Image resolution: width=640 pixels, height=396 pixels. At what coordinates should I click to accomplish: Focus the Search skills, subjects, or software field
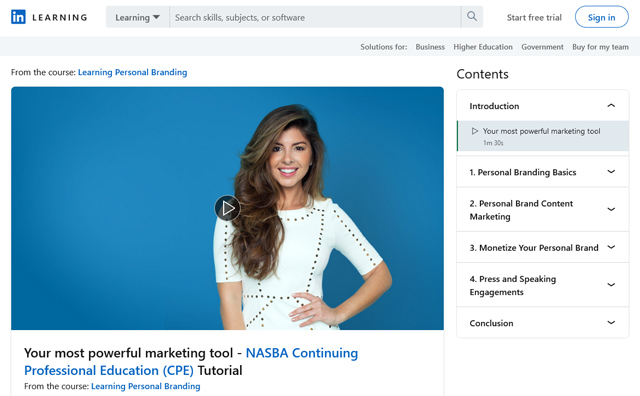[315, 17]
